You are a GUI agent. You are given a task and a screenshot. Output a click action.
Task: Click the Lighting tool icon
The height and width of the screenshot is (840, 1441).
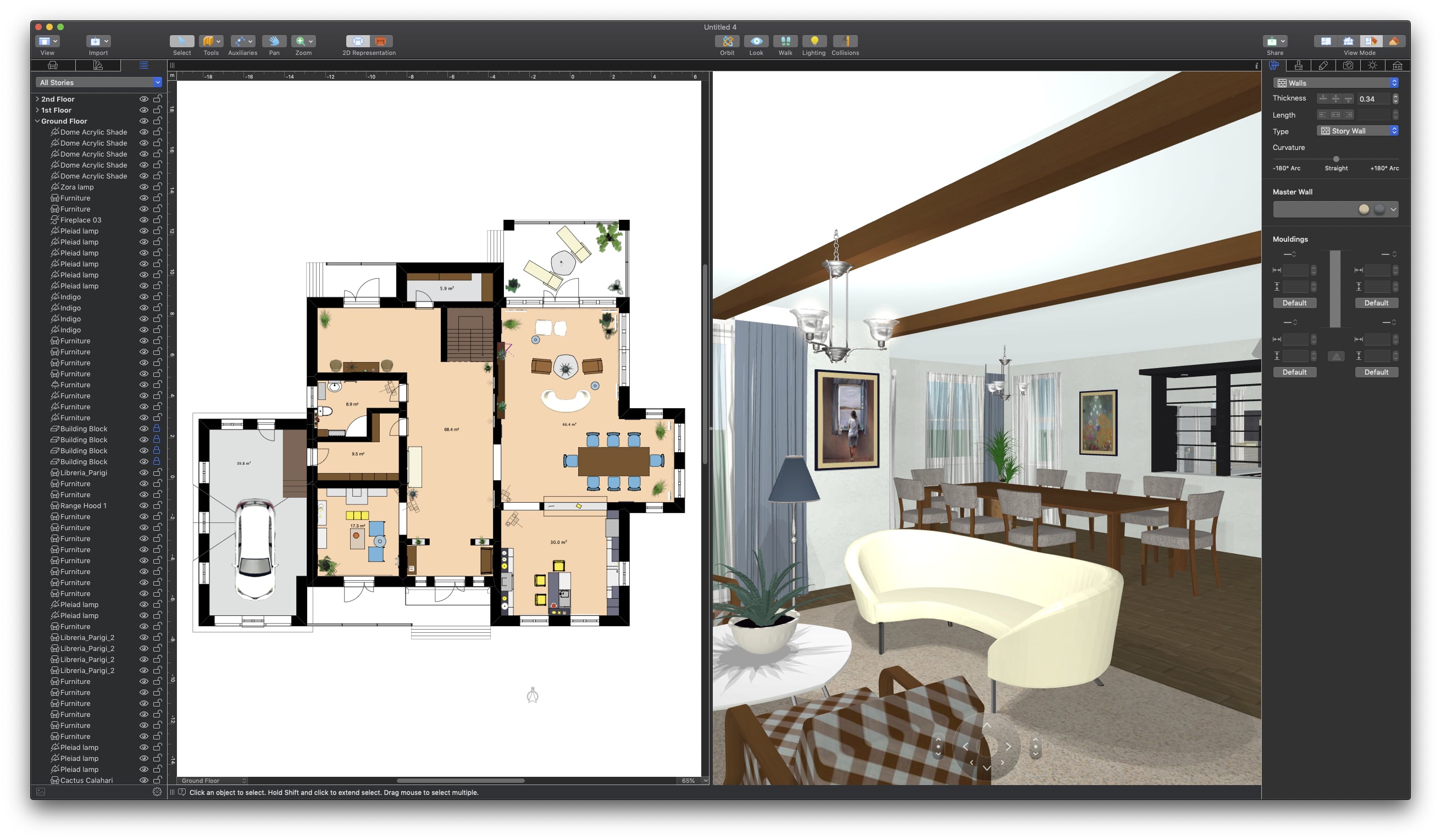813,35
